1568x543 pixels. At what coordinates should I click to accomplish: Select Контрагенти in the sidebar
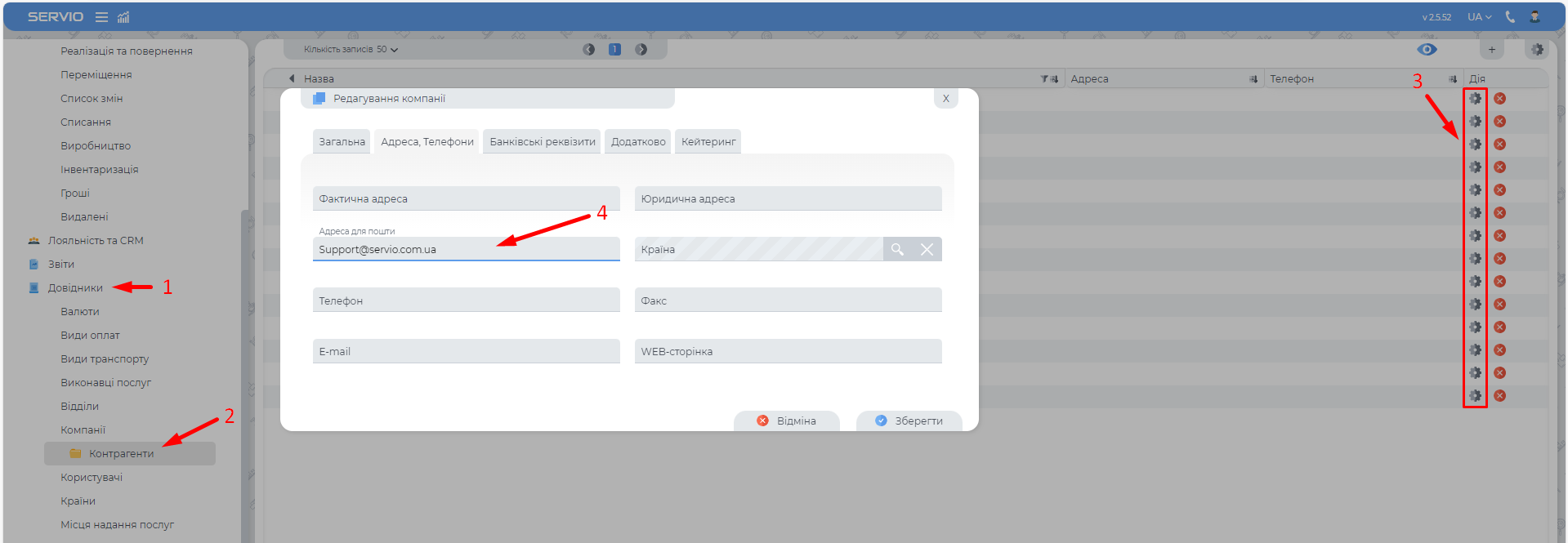tap(121, 454)
